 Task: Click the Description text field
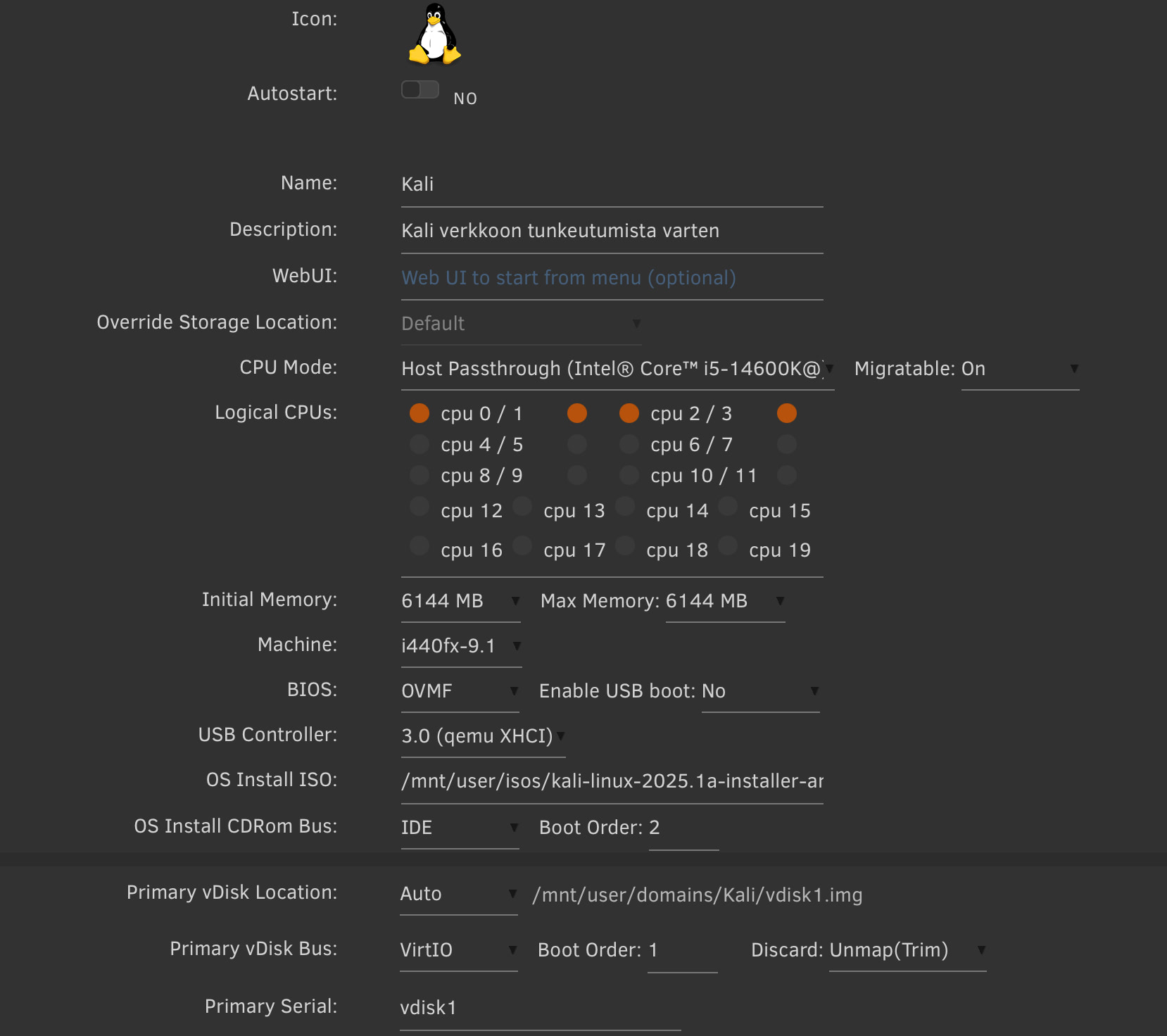pos(611,231)
